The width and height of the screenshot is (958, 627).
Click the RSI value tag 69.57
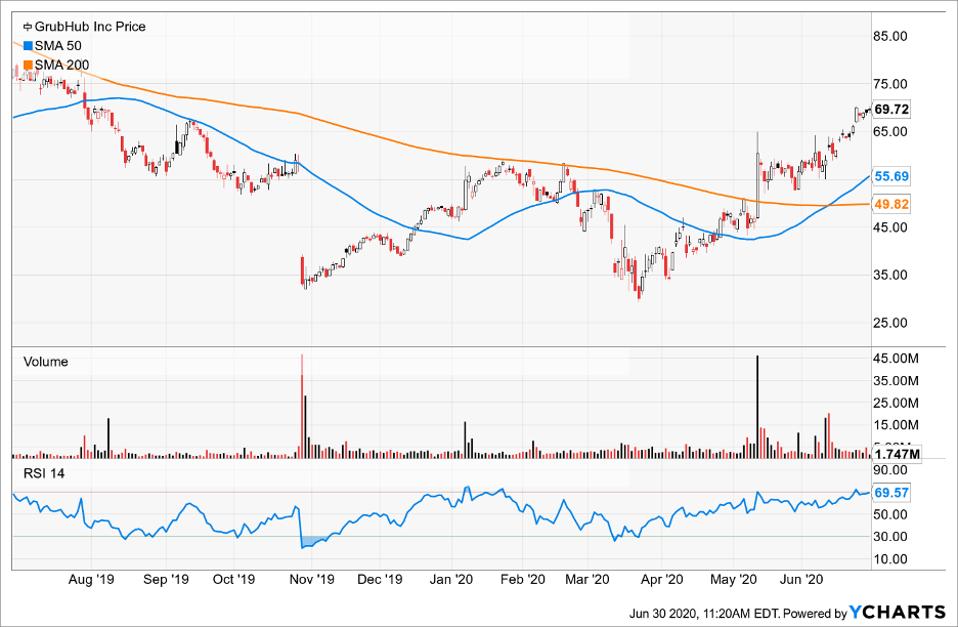click(891, 493)
